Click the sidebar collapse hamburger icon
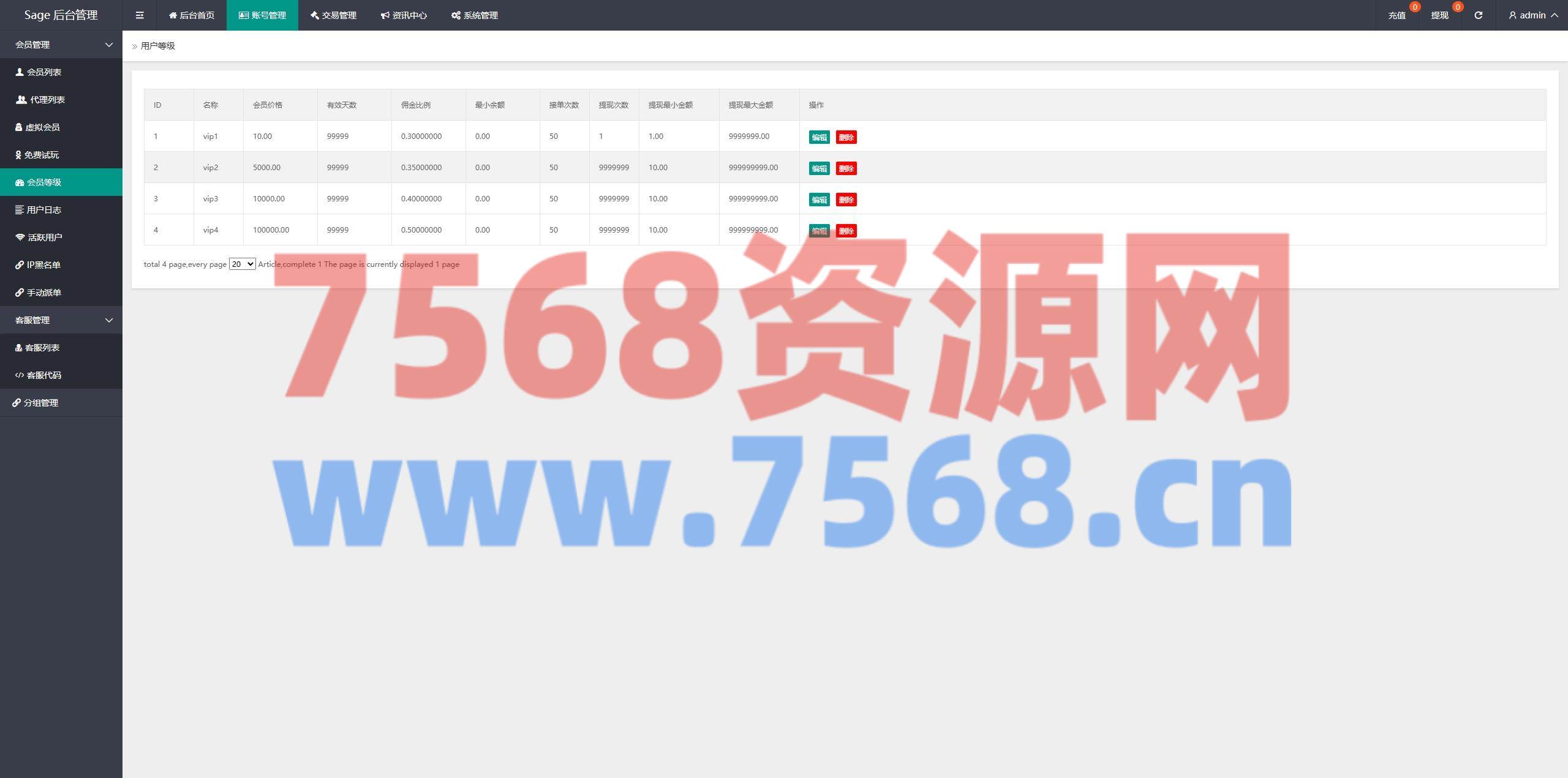The width and height of the screenshot is (1568, 778). pos(140,15)
